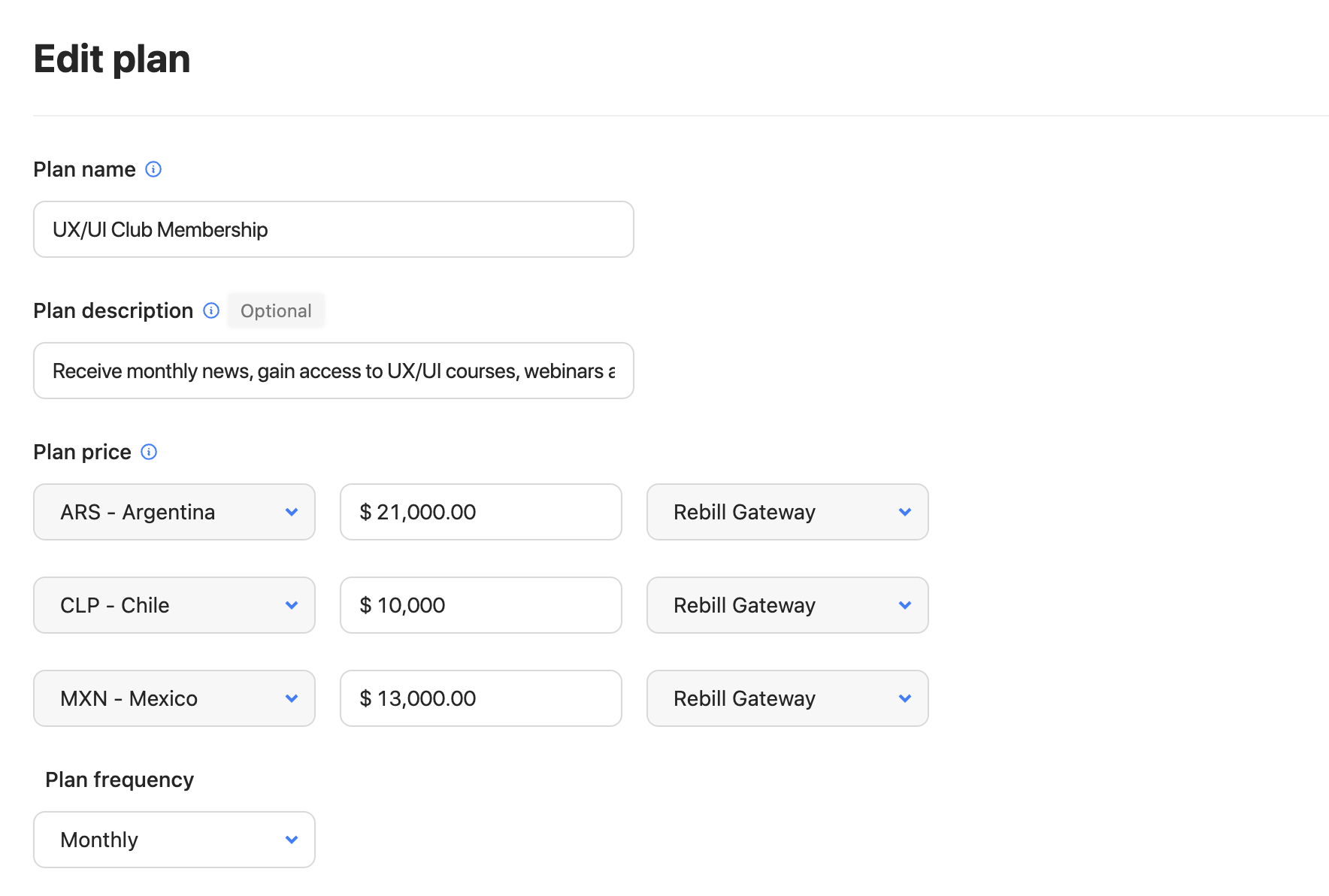Click the info icon beside Plan description
Viewport: 1329px width, 896px height.
pyautogui.click(x=211, y=310)
